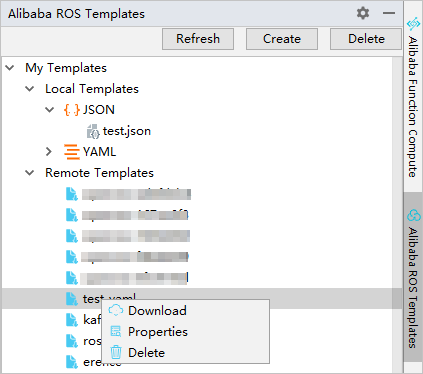This screenshot has height=374, width=423.
Task: Switch to Alibaba Function Compute tab
Action: (413, 97)
